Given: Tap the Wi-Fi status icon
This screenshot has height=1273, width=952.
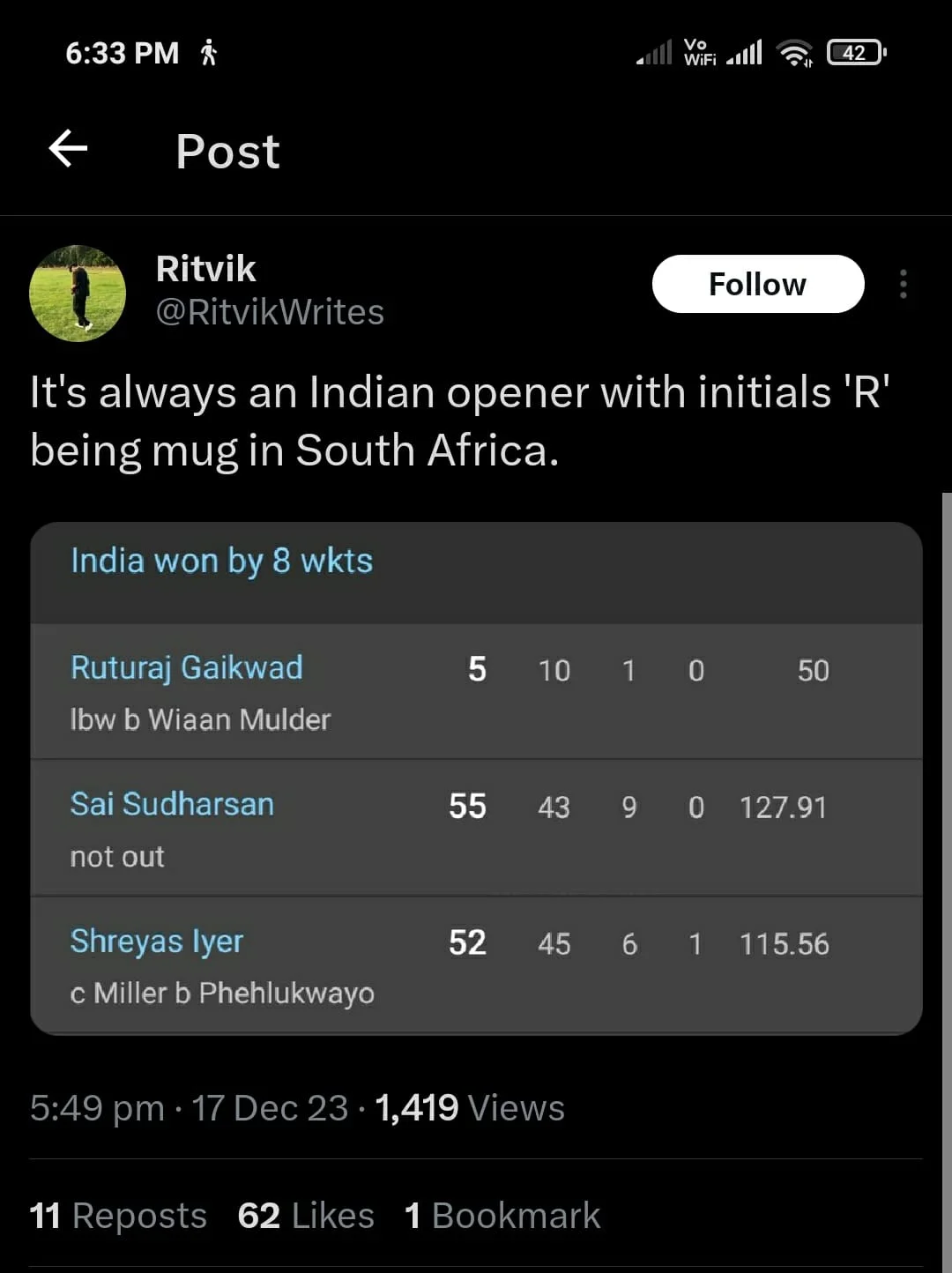Looking at the screenshot, I should (x=794, y=53).
